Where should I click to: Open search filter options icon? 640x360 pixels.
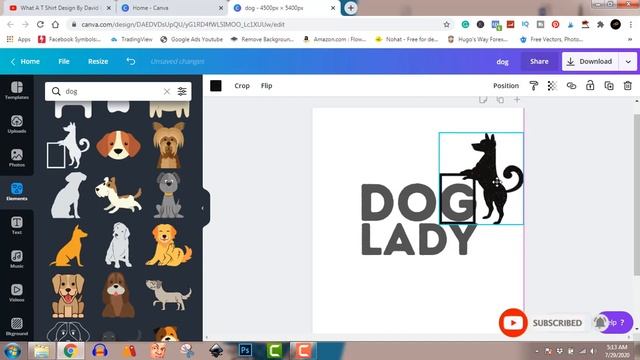pyautogui.click(x=182, y=91)
